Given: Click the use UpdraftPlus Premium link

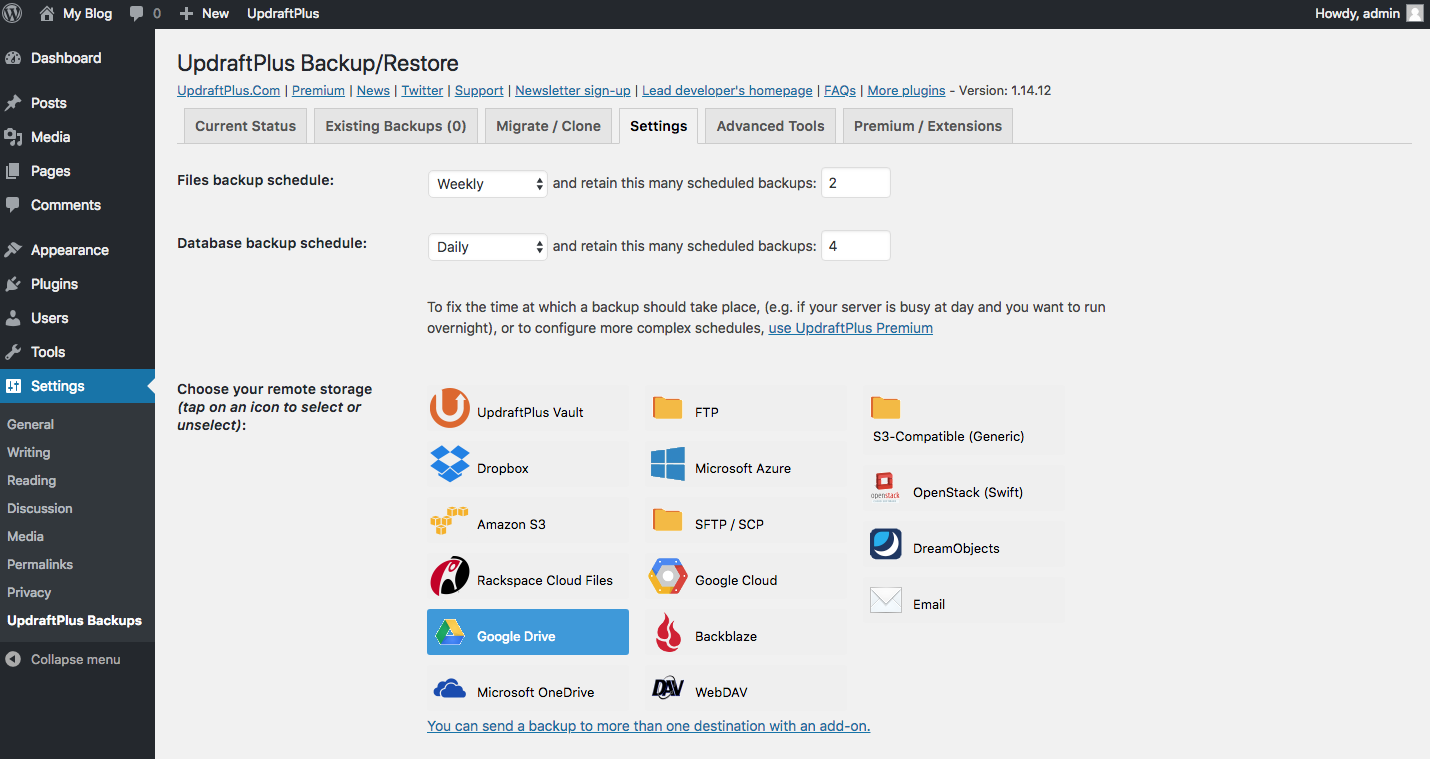Looking at the screenshot, I should click(850, 328).
